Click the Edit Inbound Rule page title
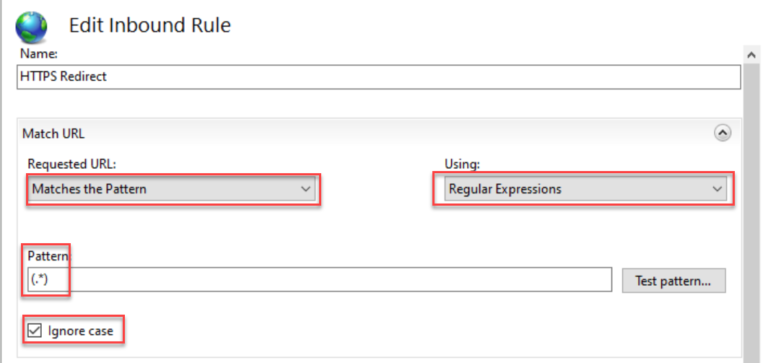Viewport: 768px width, 363px height. (150, 25)
